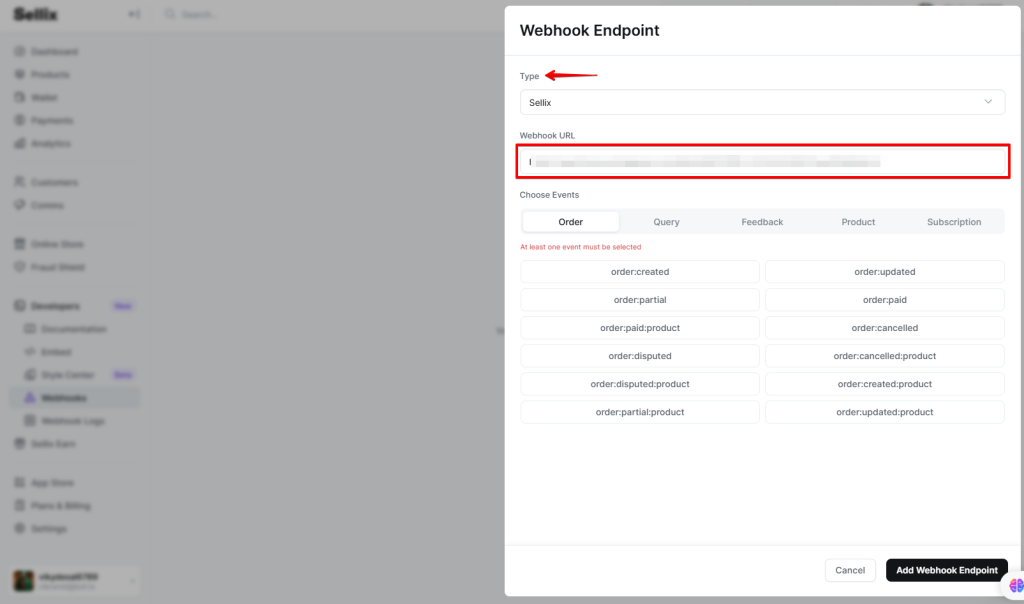This screenshot has height=604, width=1024.
Task: Toggle the order:paid event option
Action: pyautogui.click(x=884, y=300)
